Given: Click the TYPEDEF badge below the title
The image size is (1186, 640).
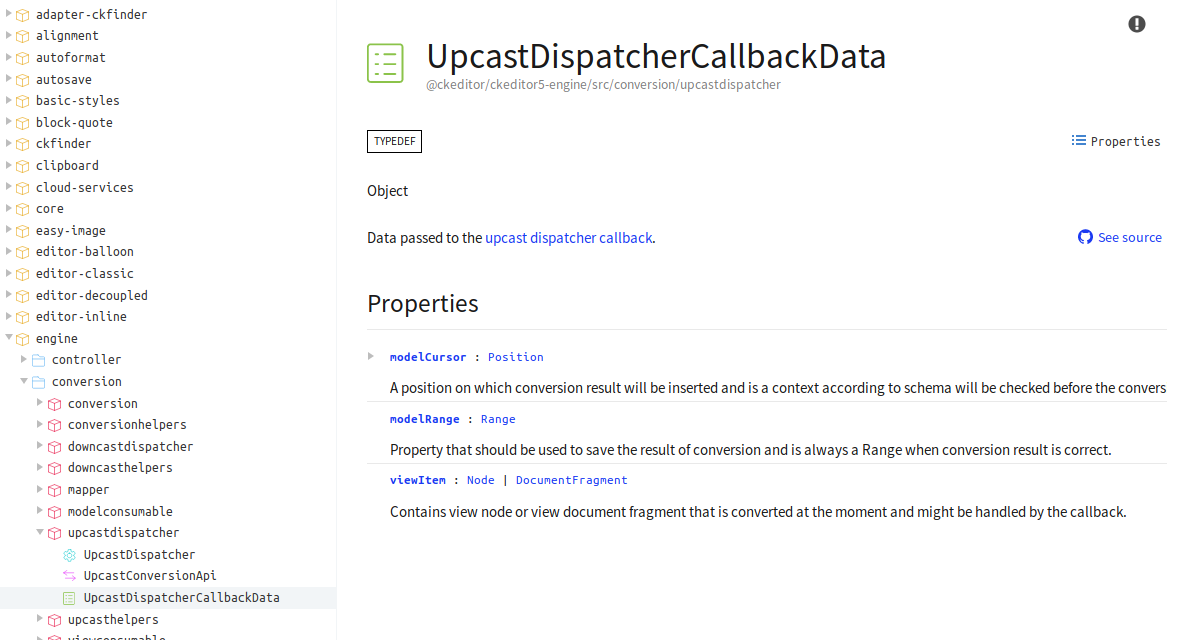Looking at the screenshot, I should (394, 141).
